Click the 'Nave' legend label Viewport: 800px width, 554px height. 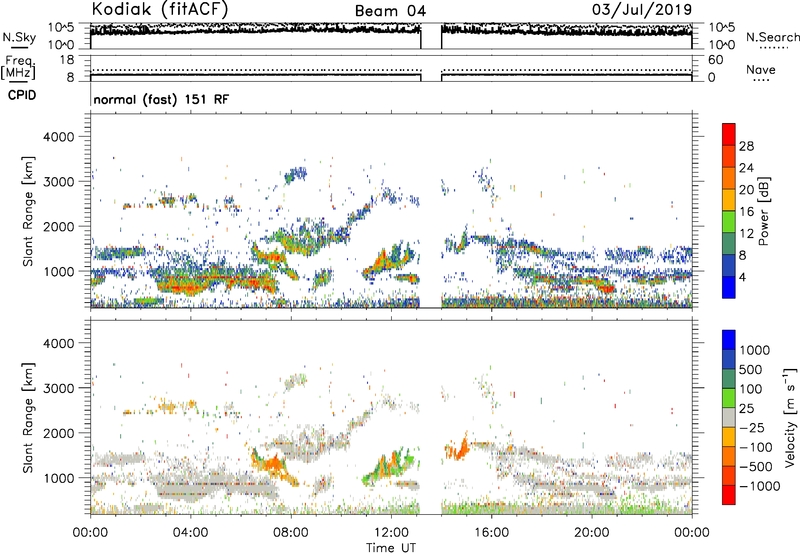pyautogui.click(x=761, y=69)
